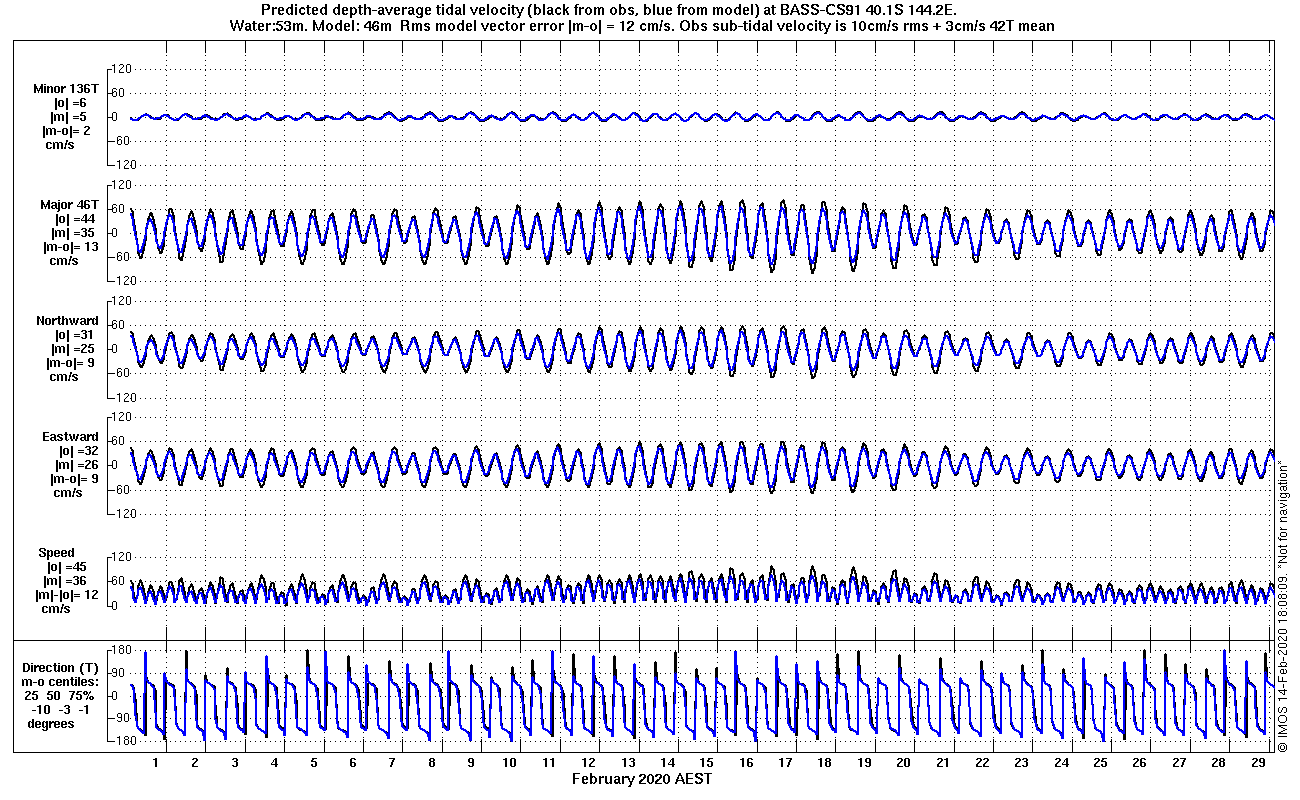Click the '180' tick of the Direction axis

pyautogui.click(x=122, y=651)
